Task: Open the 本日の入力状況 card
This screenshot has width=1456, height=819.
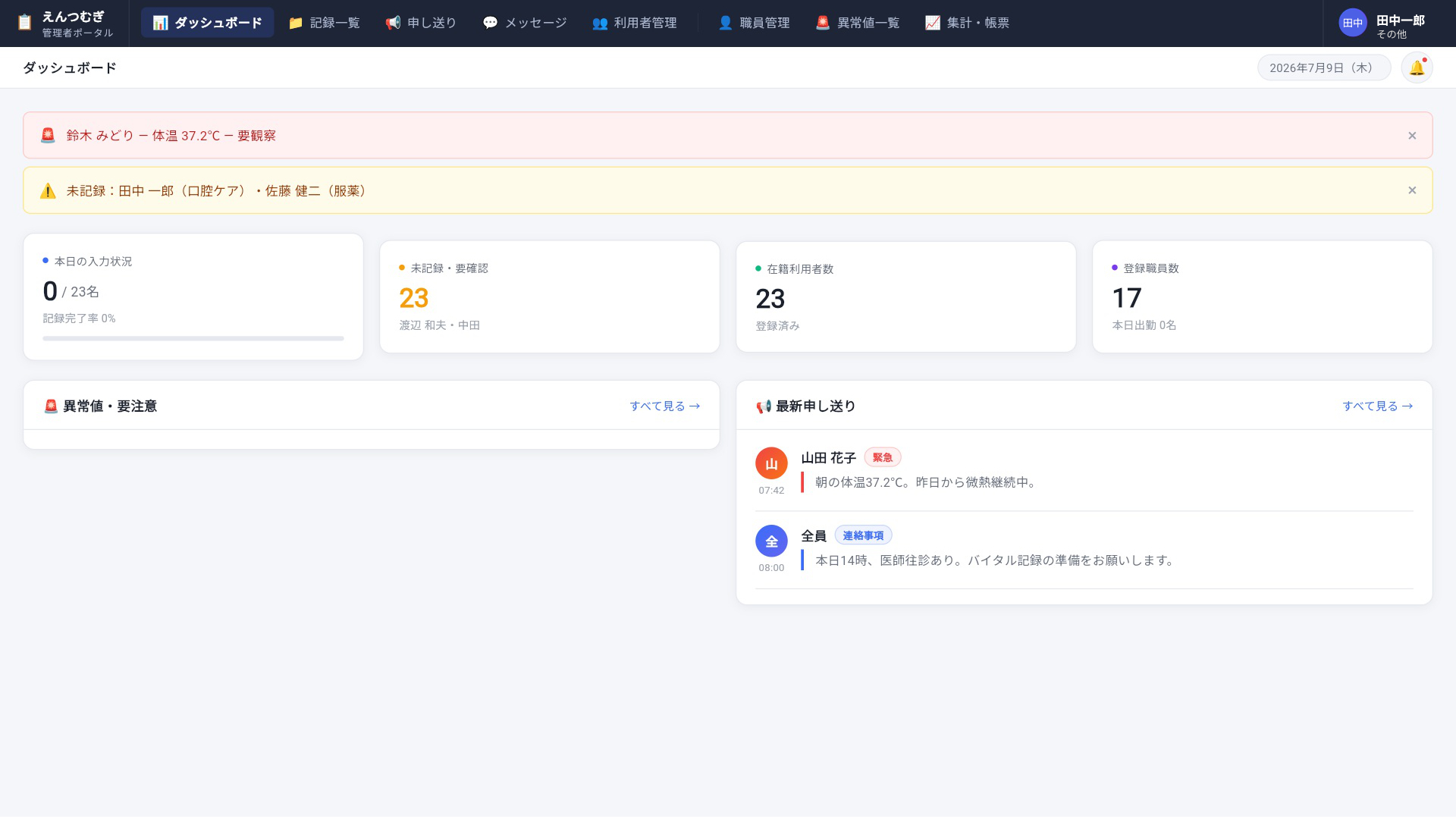Action: pyautogui.click(x=193, y=297)
